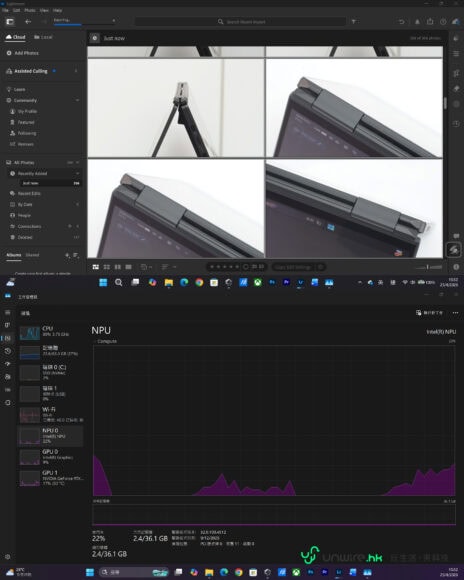Open the Help menu in Lightroom
The height and width of the screenshot is (580, 464).
(x=57, y=10)
